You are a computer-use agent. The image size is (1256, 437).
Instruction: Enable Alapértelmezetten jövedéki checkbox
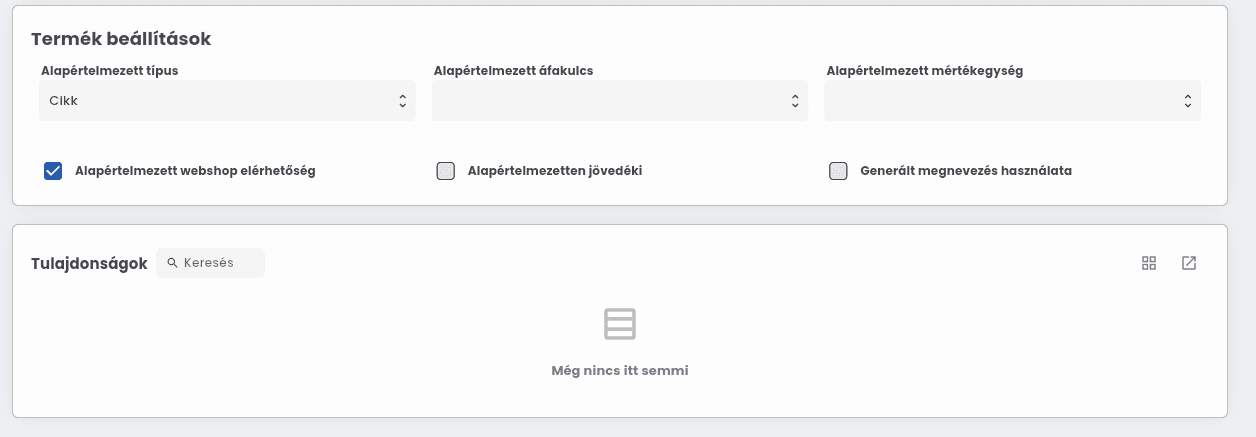click(x=446, y=171)
